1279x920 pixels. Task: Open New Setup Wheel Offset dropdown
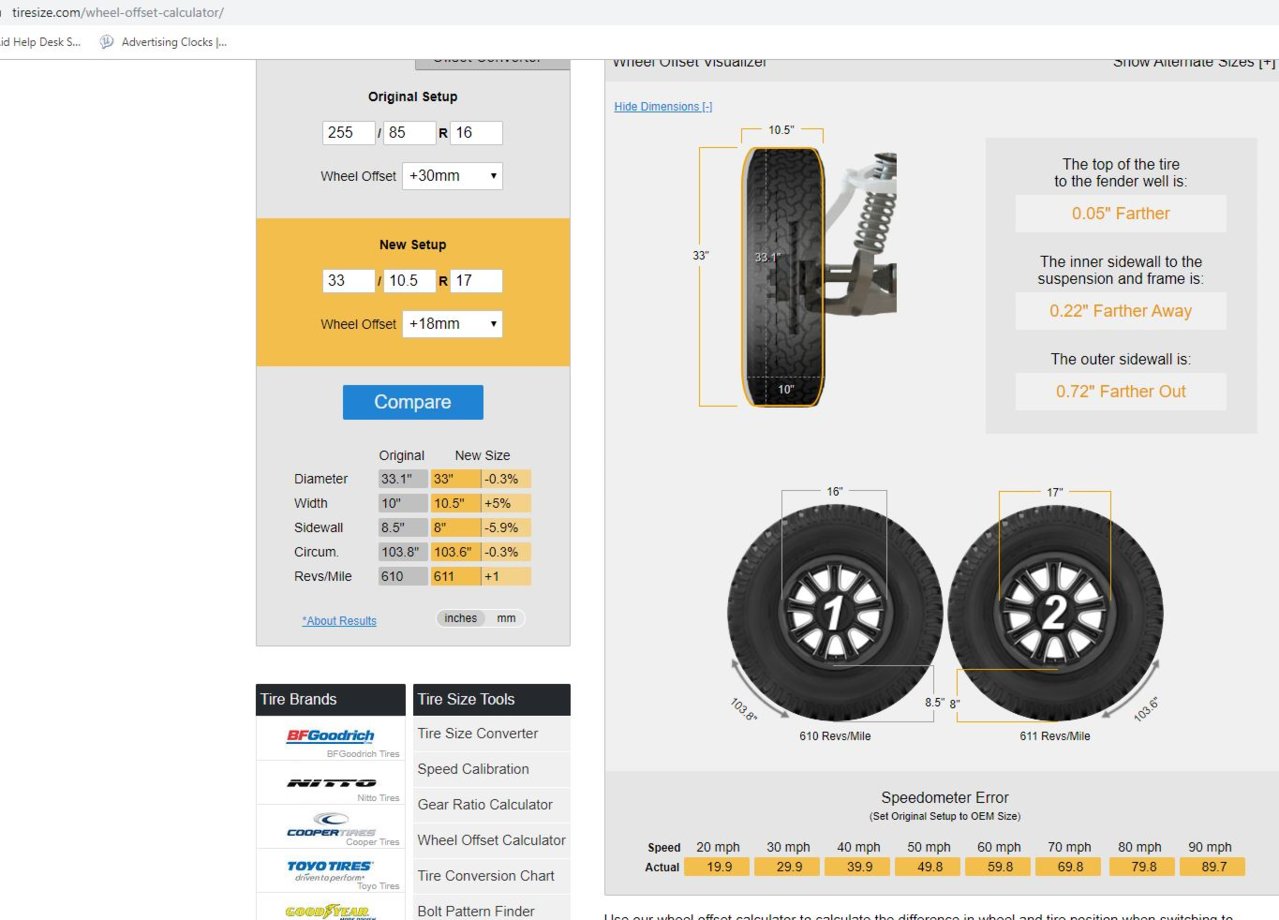point(452,324)
